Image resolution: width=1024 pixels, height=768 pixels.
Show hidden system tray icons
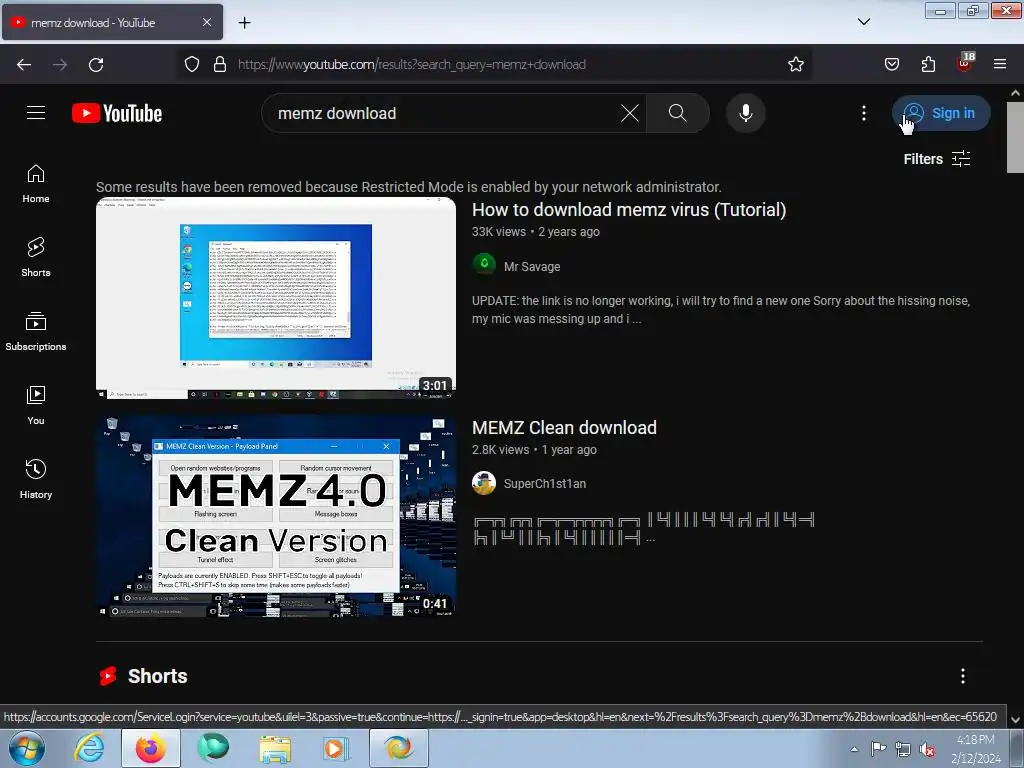(x=854, y=749)
